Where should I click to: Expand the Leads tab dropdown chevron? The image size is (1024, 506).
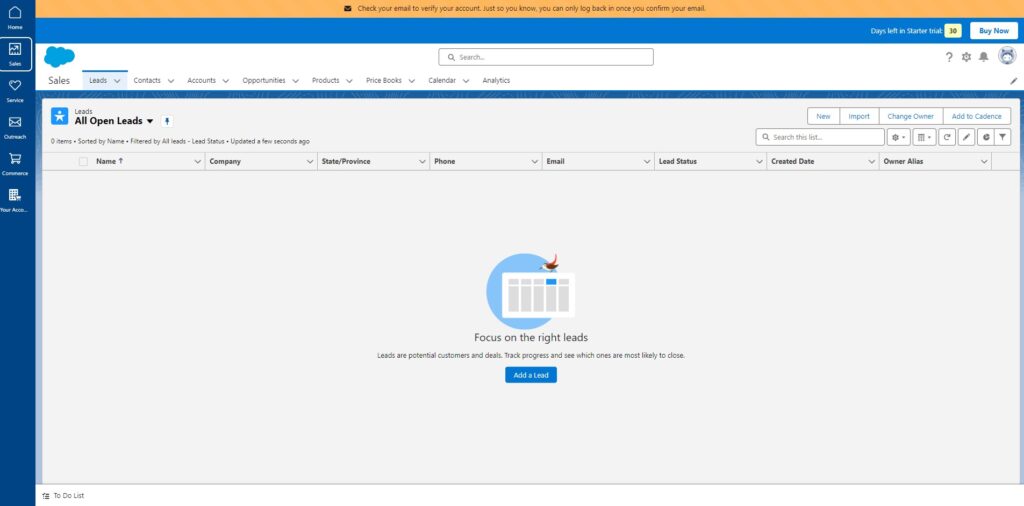coord(117,81)
